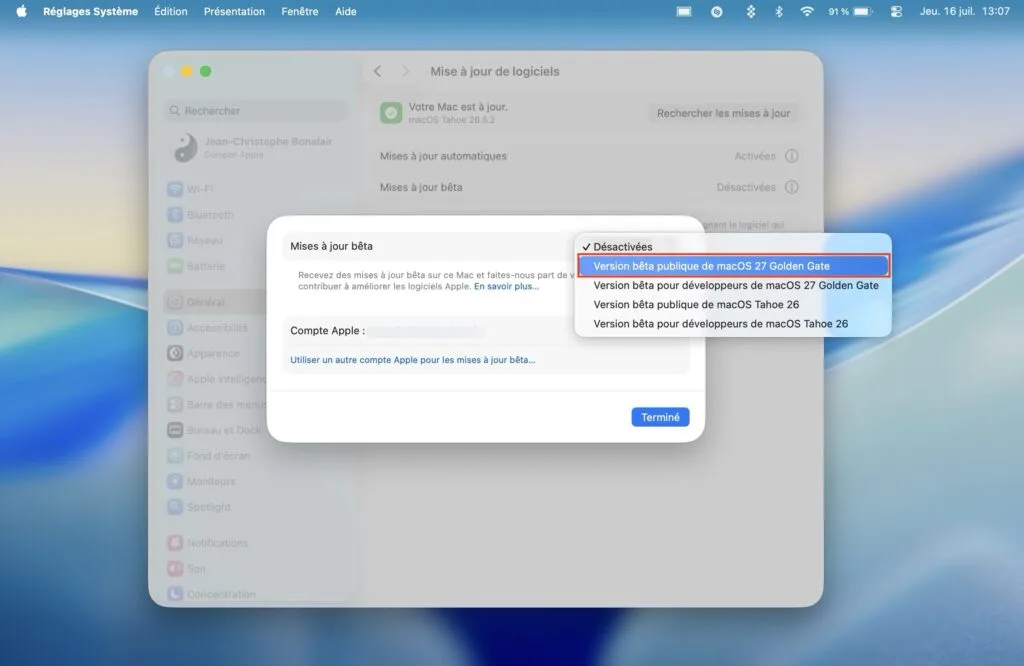Click the green checkmark update status icon
The height and width of the screenshot is (666, 1024).
pyautogui.click(x=391, y=113)
